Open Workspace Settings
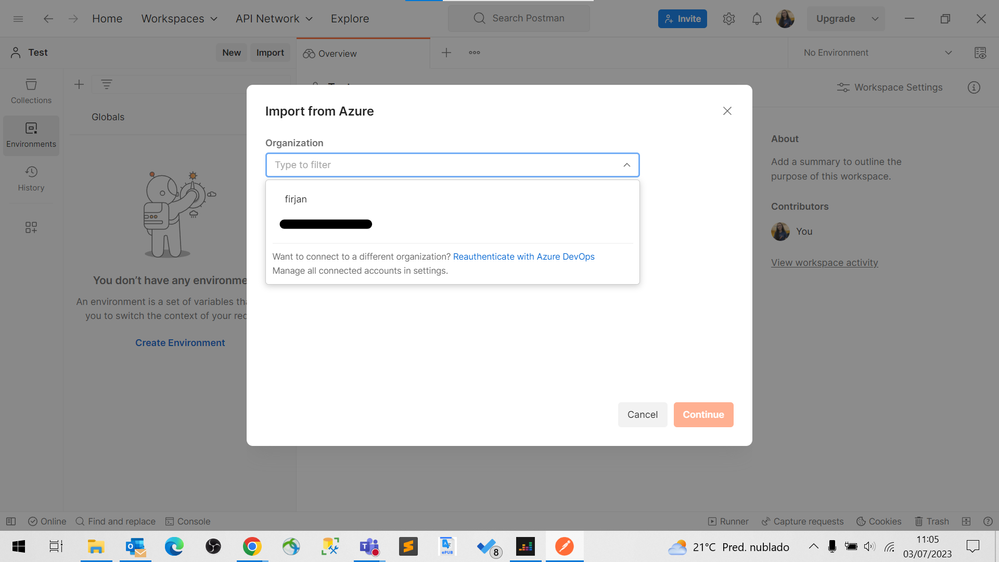 pos(889,87)
